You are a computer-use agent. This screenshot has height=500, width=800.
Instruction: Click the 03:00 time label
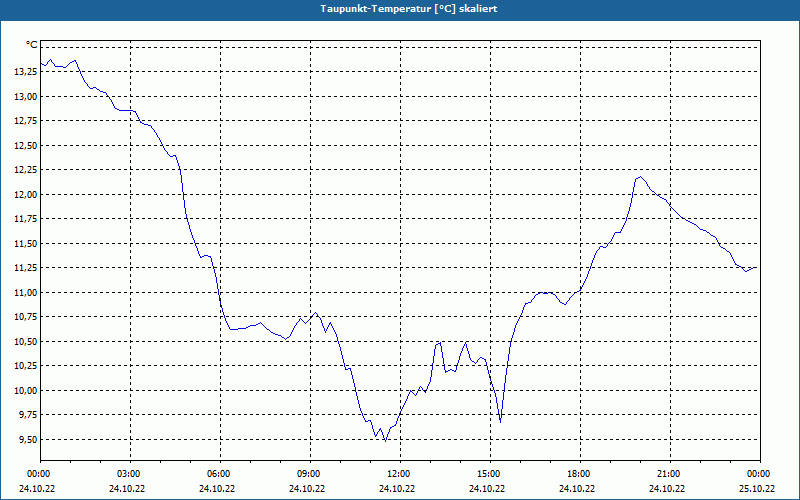point(131,474)
